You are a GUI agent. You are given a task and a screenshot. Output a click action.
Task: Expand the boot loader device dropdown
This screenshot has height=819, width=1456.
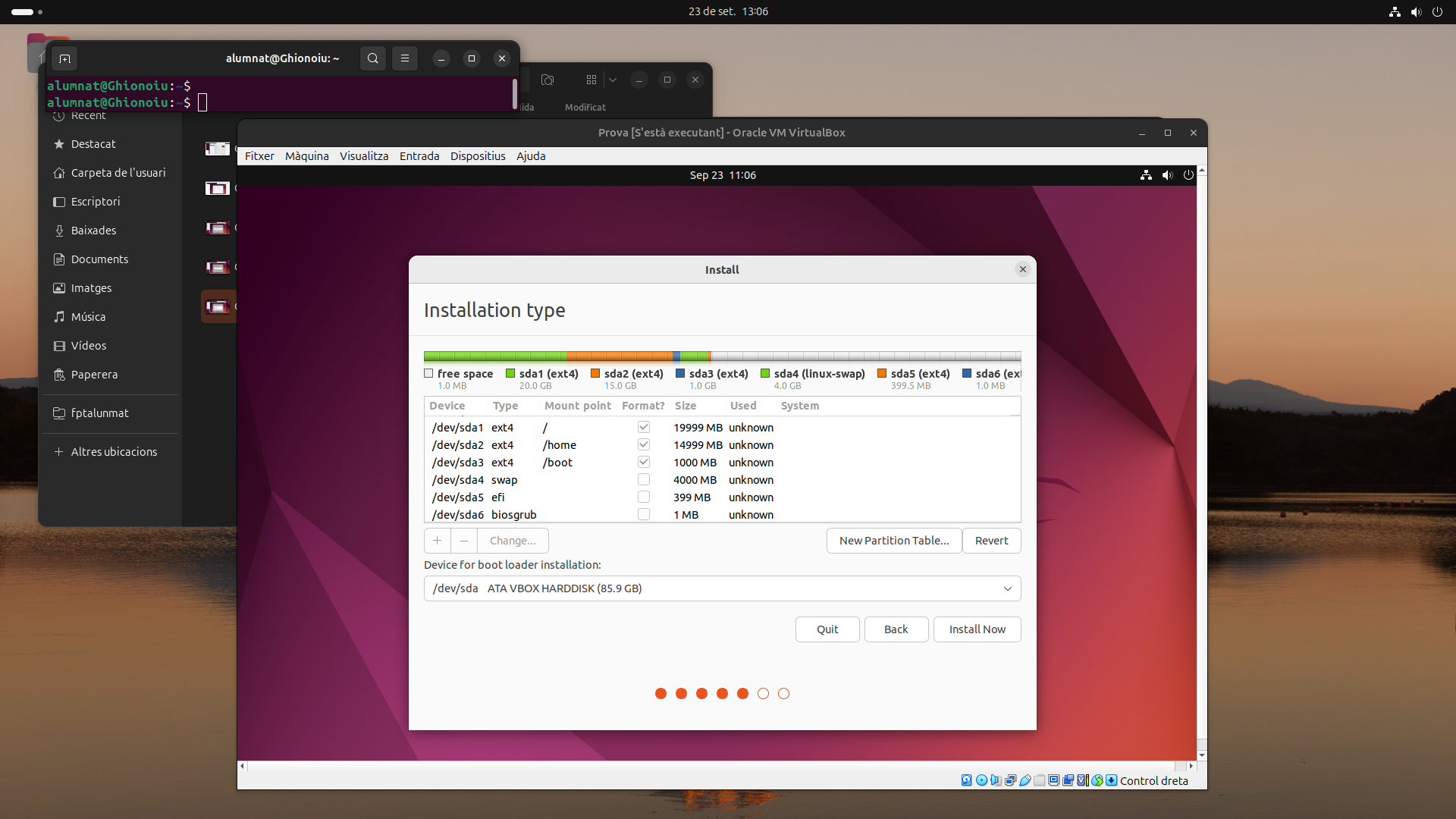coord(1007,588)
